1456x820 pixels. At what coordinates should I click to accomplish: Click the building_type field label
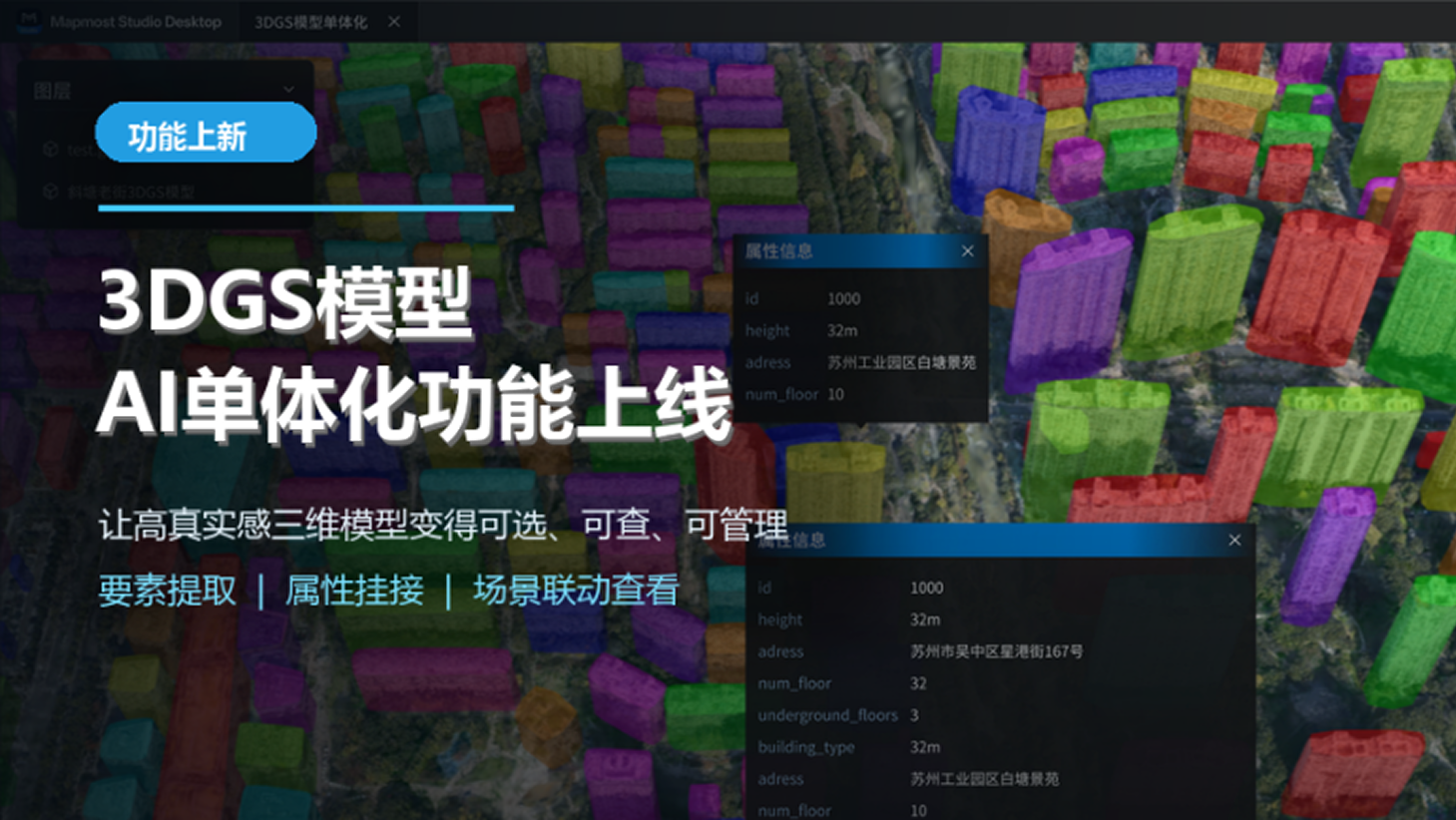pos(806,747)
